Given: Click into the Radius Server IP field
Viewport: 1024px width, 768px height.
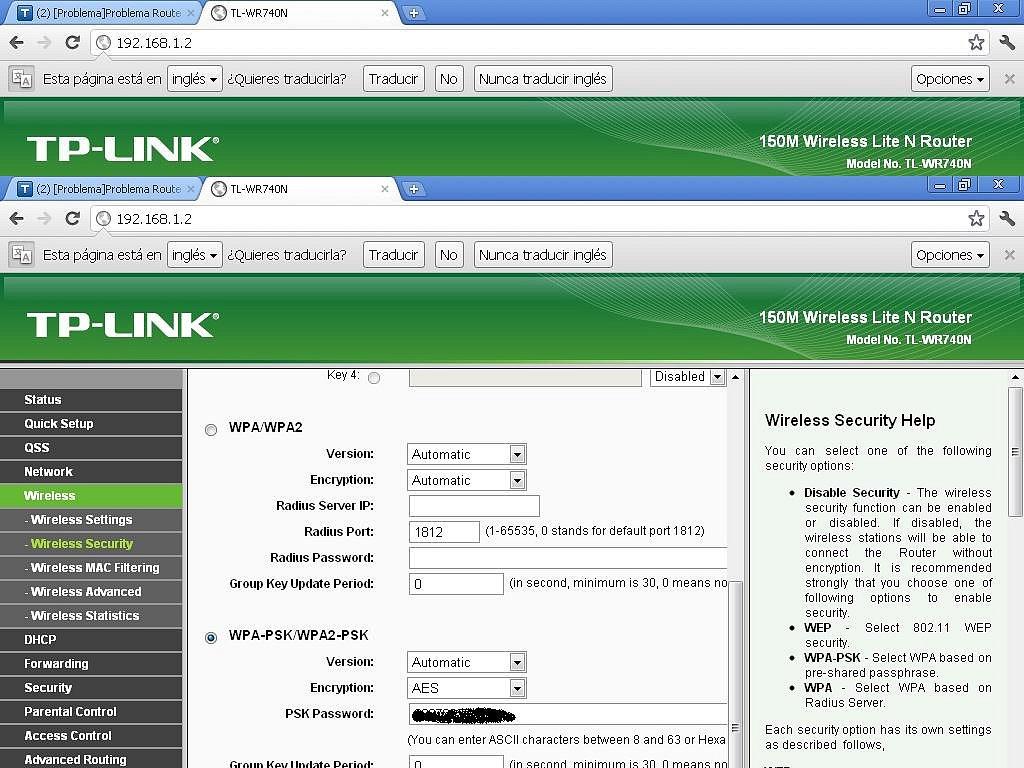Looking at the screenshot, I should coord(474,506).
